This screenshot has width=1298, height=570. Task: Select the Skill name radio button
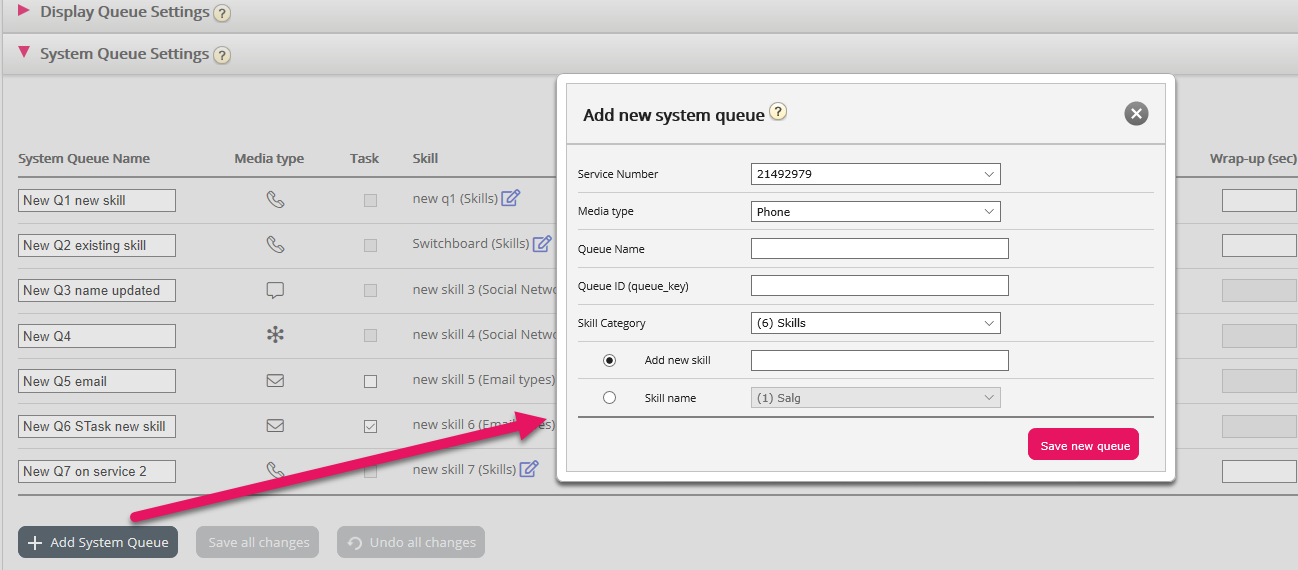point(610,398)
